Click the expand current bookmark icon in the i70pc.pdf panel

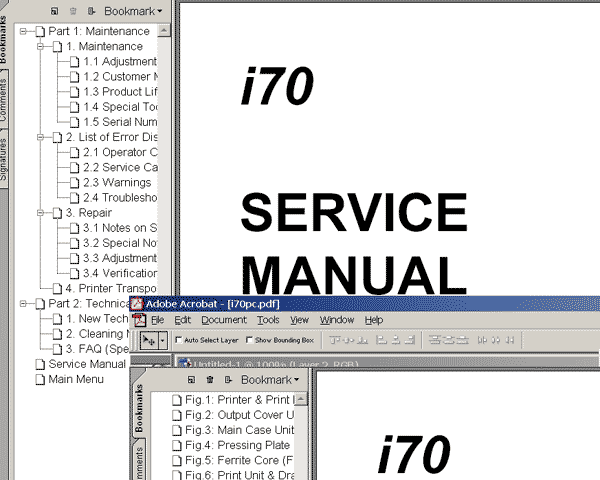click(x=228, y=380)
